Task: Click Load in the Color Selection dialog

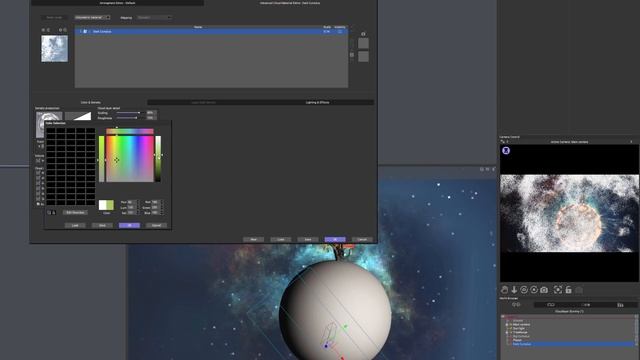Action: 75,225
